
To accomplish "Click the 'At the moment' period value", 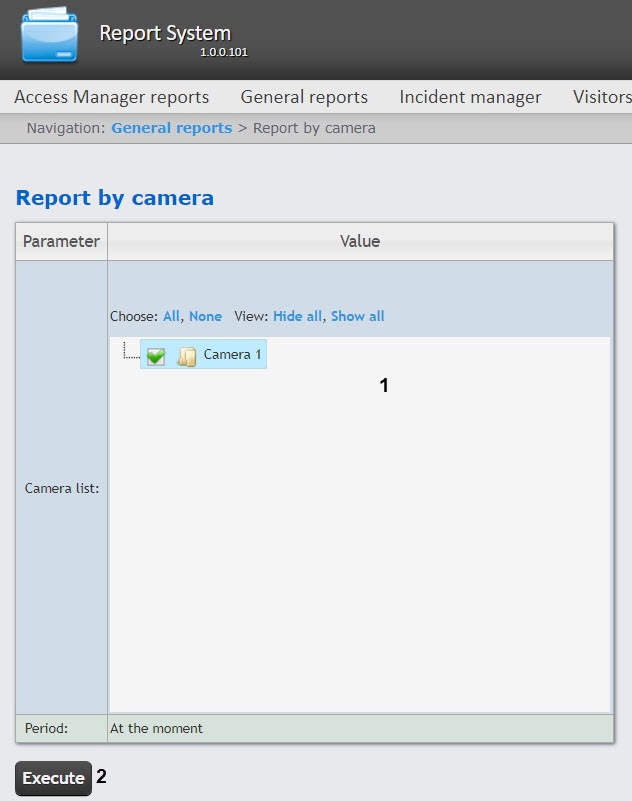I will coord(157,728).
